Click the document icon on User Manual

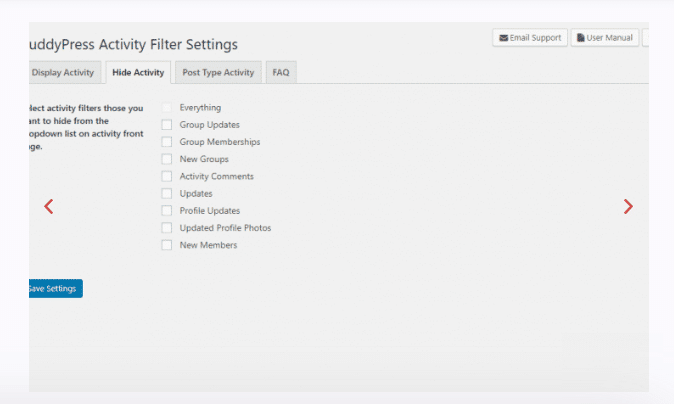[580, 38]
